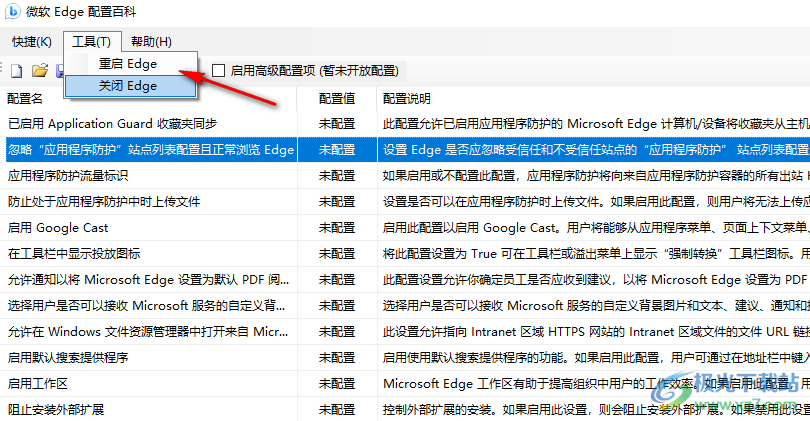Click 未配置 value for 启用 Google Cast

[337, 228]
